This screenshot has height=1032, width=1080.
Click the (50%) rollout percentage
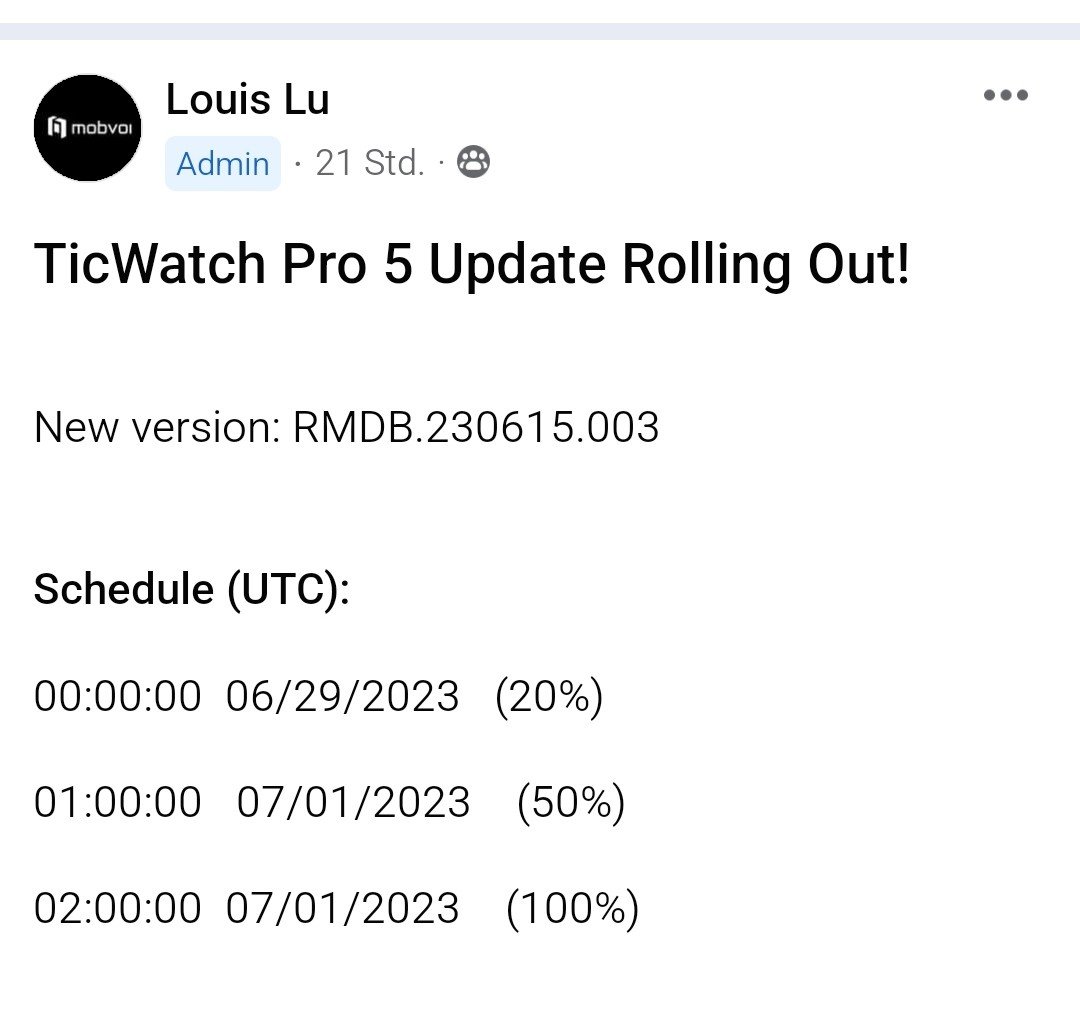(x=570, y=802)
